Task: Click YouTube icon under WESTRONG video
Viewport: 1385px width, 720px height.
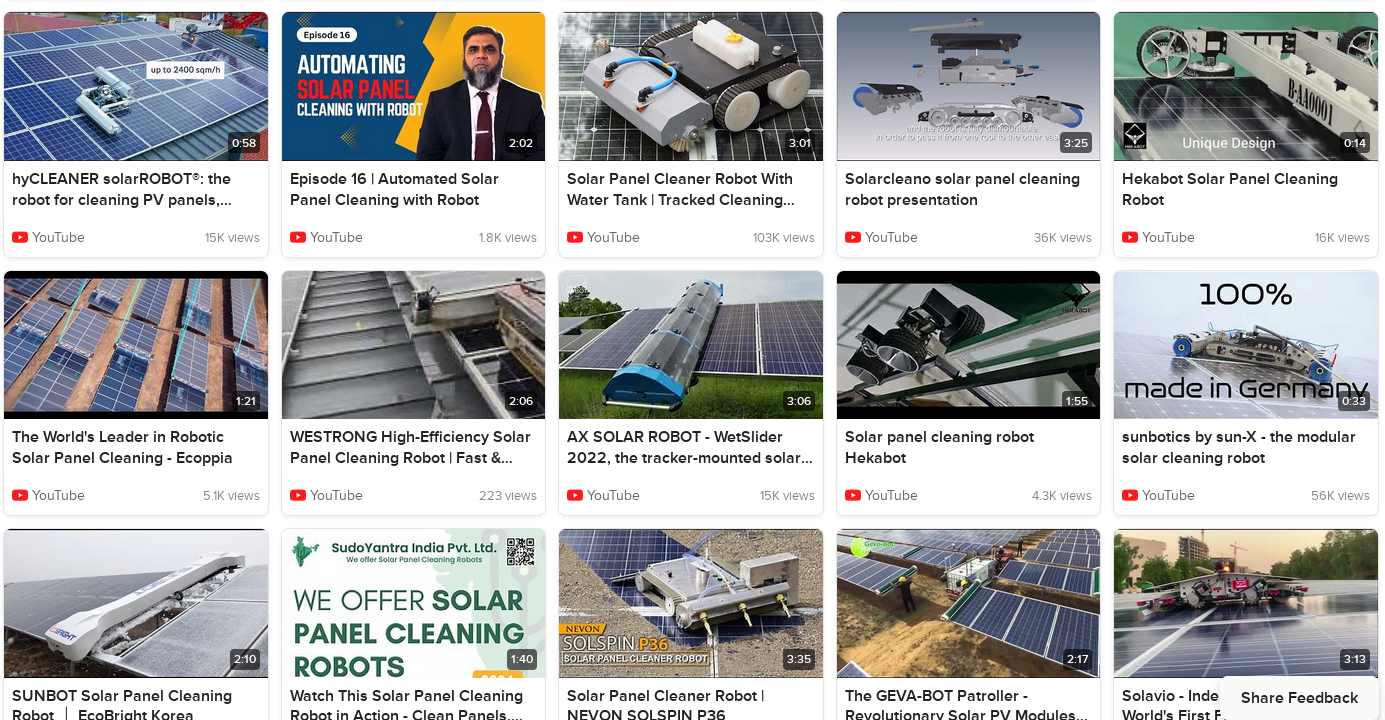Action: tap(298, 496)
